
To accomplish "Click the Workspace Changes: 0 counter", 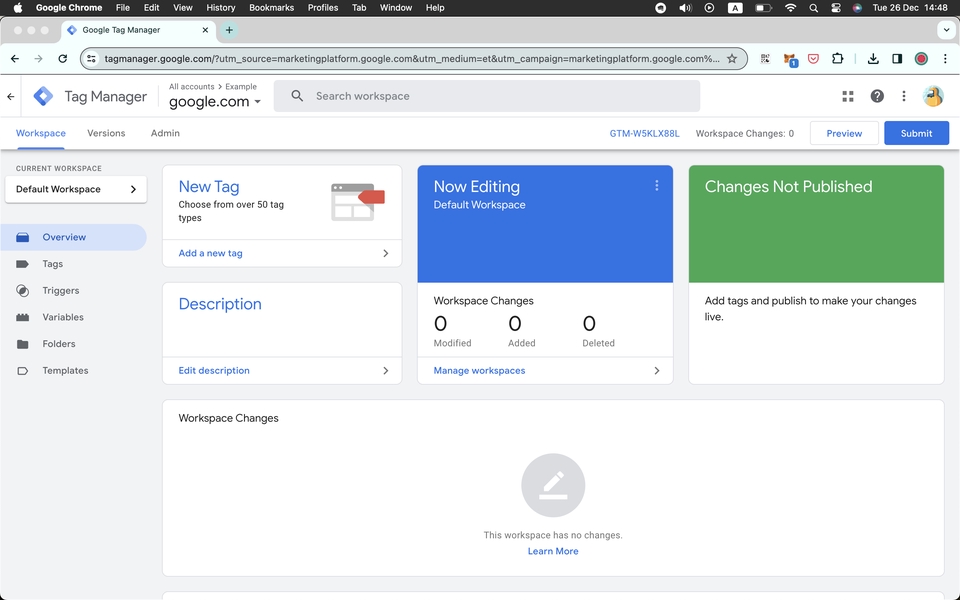I will point(744,133).
